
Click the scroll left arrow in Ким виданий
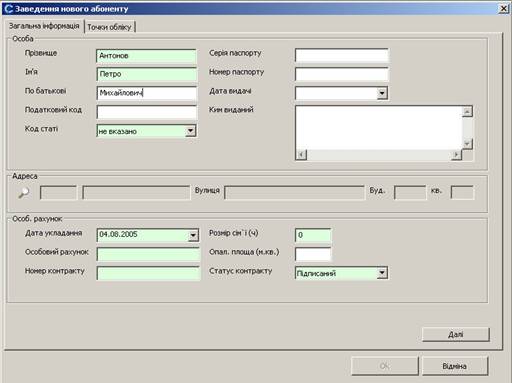tap(301, 154)
